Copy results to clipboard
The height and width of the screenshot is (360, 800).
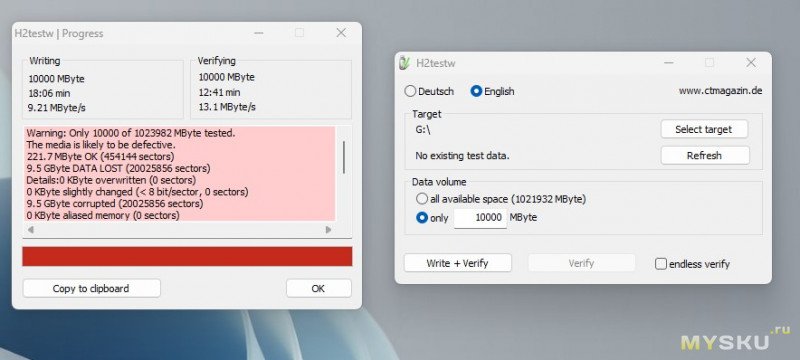point(91,289)
